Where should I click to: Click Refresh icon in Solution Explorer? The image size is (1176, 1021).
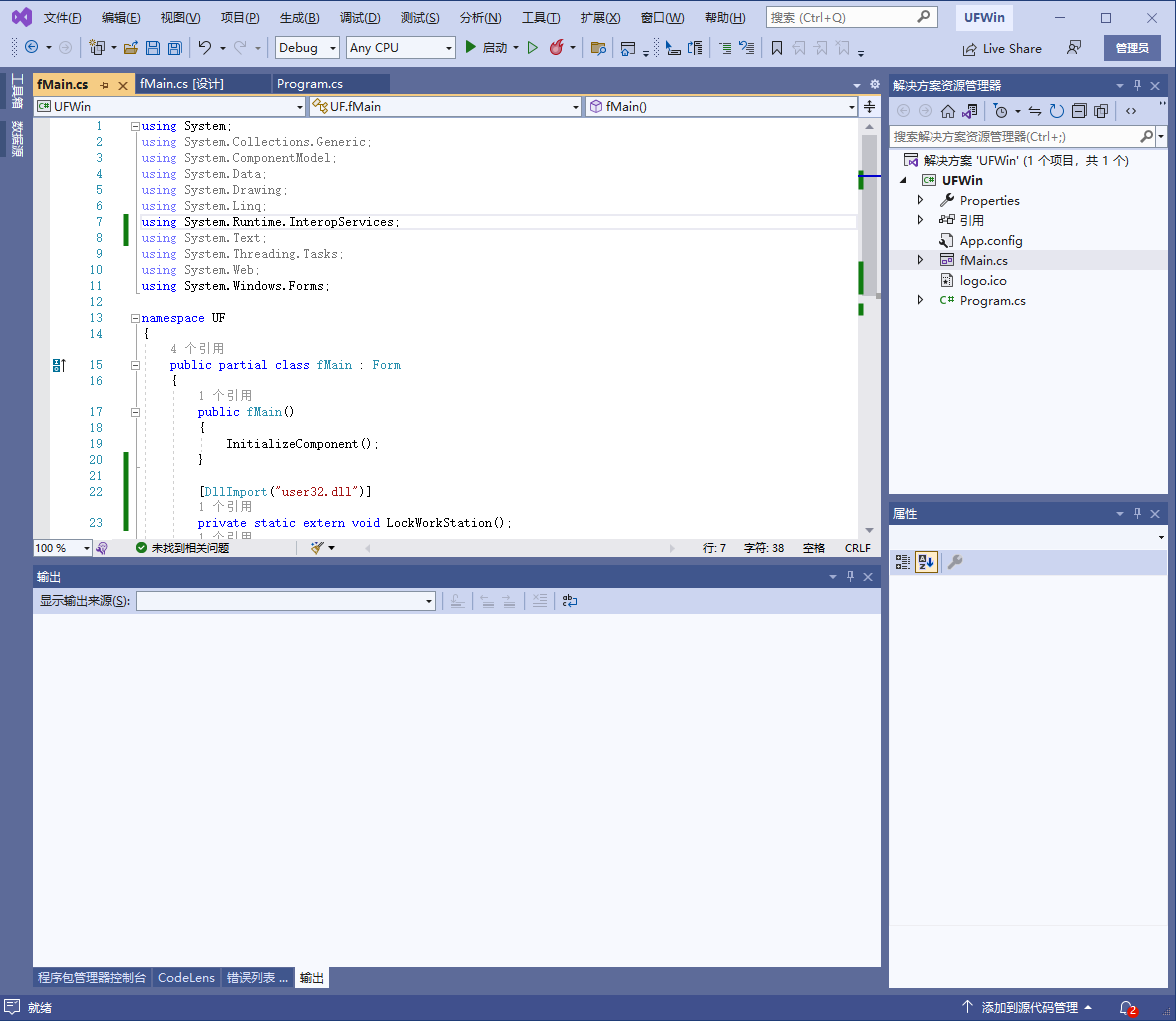pyautogui.click(x=1057, y=111)
